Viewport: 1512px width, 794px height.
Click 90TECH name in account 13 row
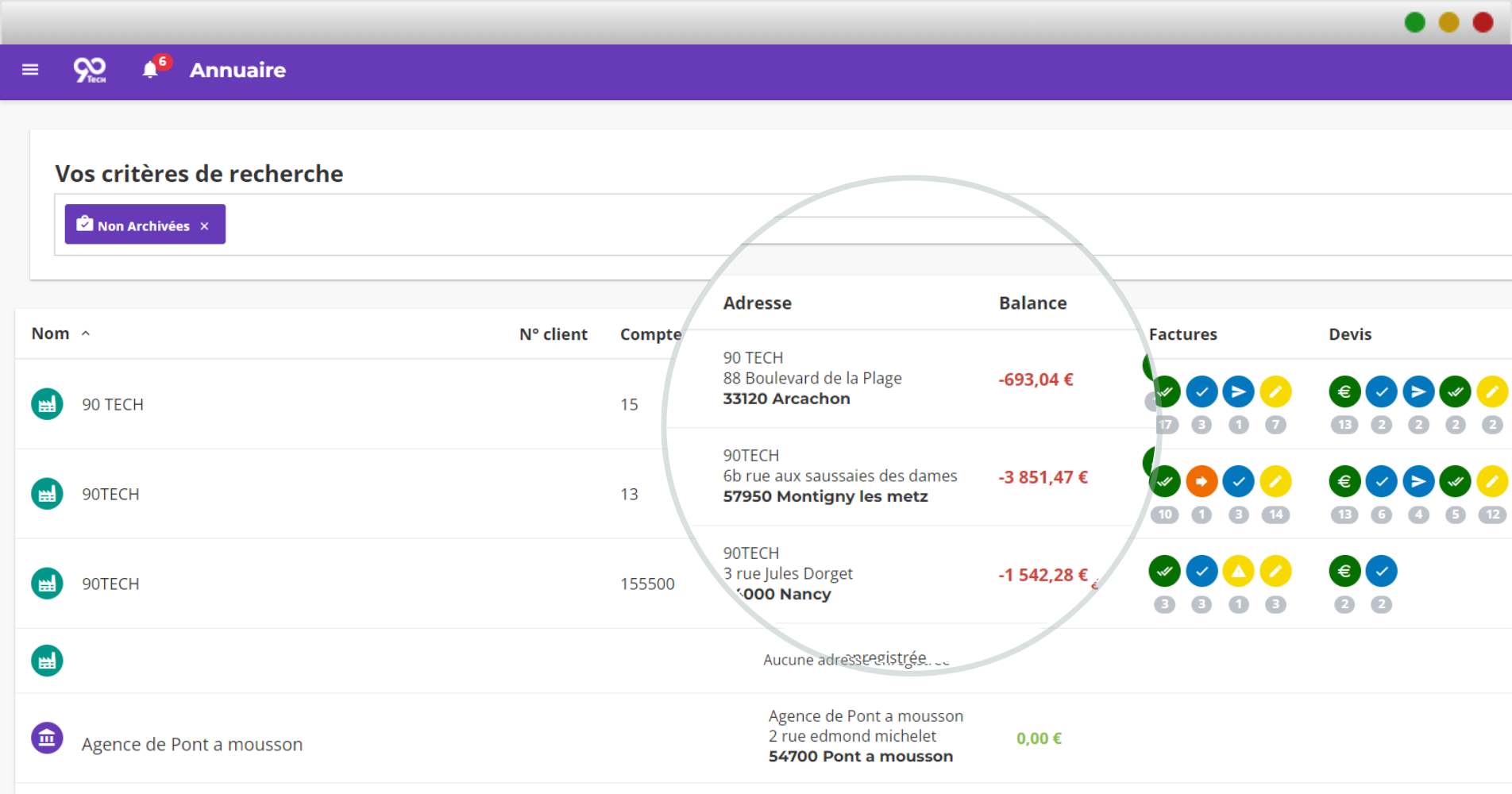(x=110, y=495)
